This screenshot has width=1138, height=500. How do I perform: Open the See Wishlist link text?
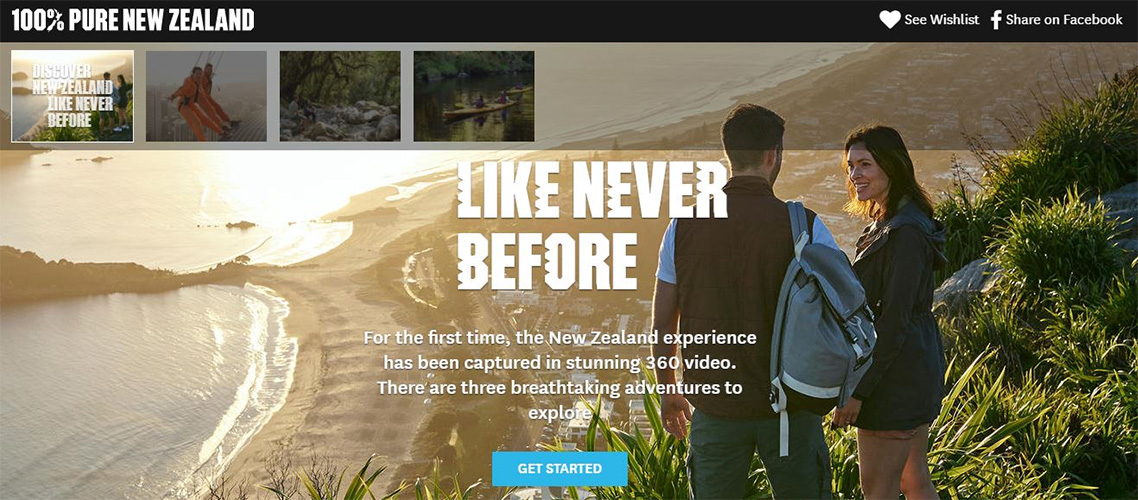coord(941,20)
